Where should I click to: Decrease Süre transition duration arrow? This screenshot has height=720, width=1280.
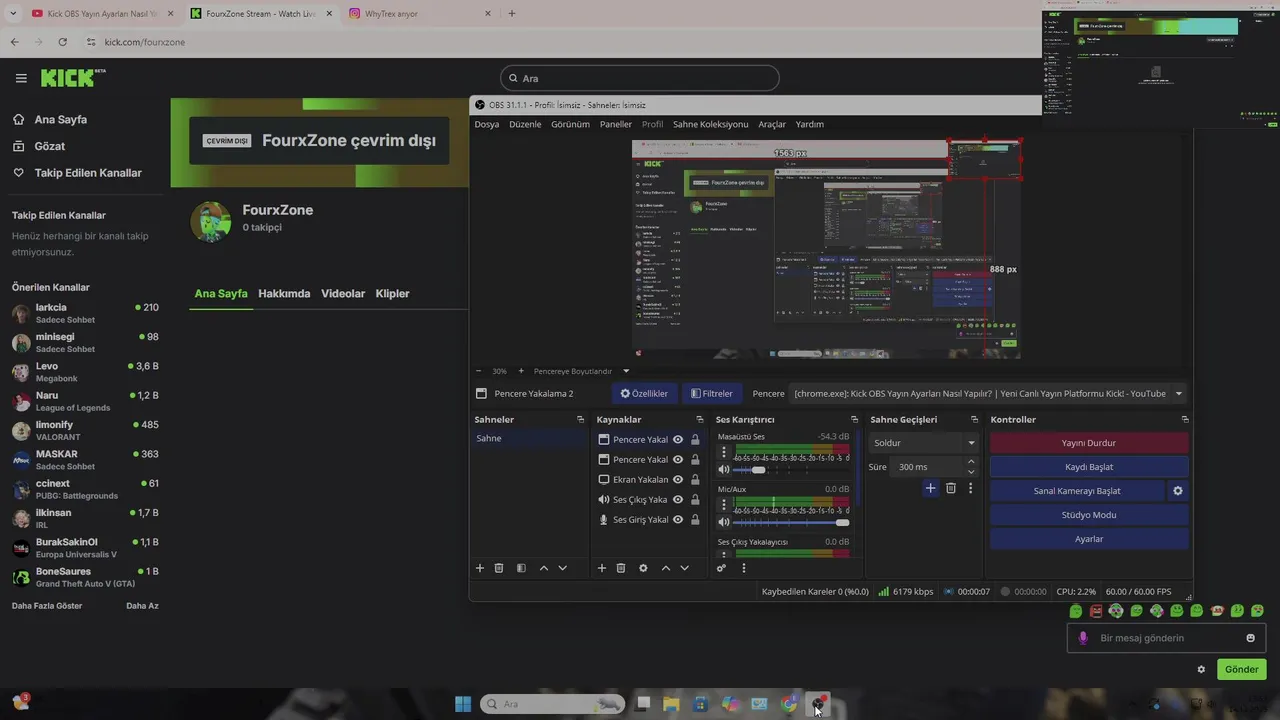[x=971, y=472]
